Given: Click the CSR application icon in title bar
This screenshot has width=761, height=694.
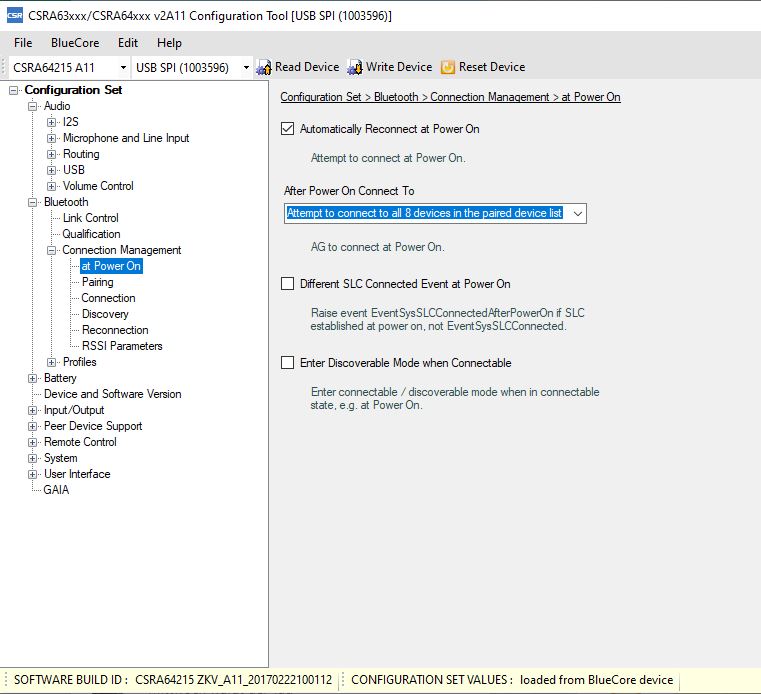Looking at the screenshot, I should tap(14, 15).
